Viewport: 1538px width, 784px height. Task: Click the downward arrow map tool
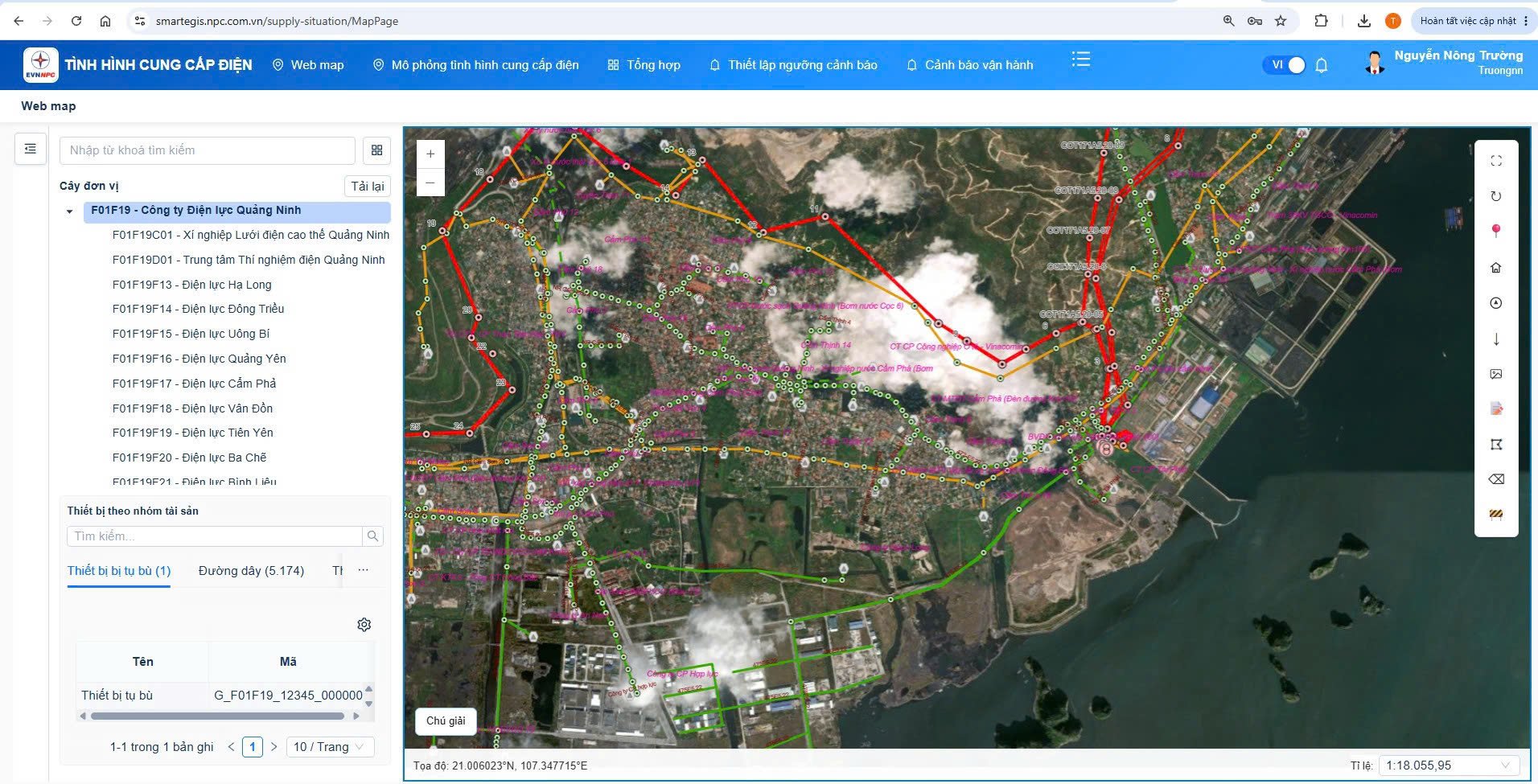tap(1496, 339)
